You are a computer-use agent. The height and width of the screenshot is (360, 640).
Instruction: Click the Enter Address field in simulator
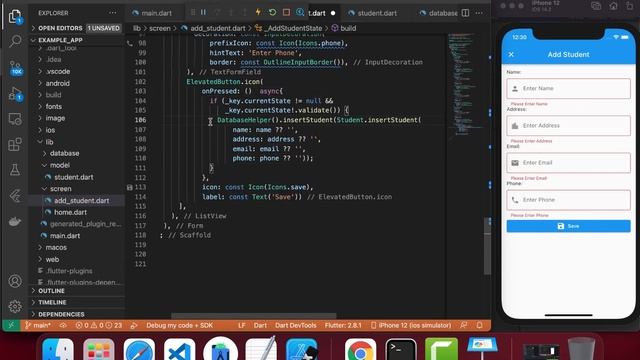click(x=568, y=126)
